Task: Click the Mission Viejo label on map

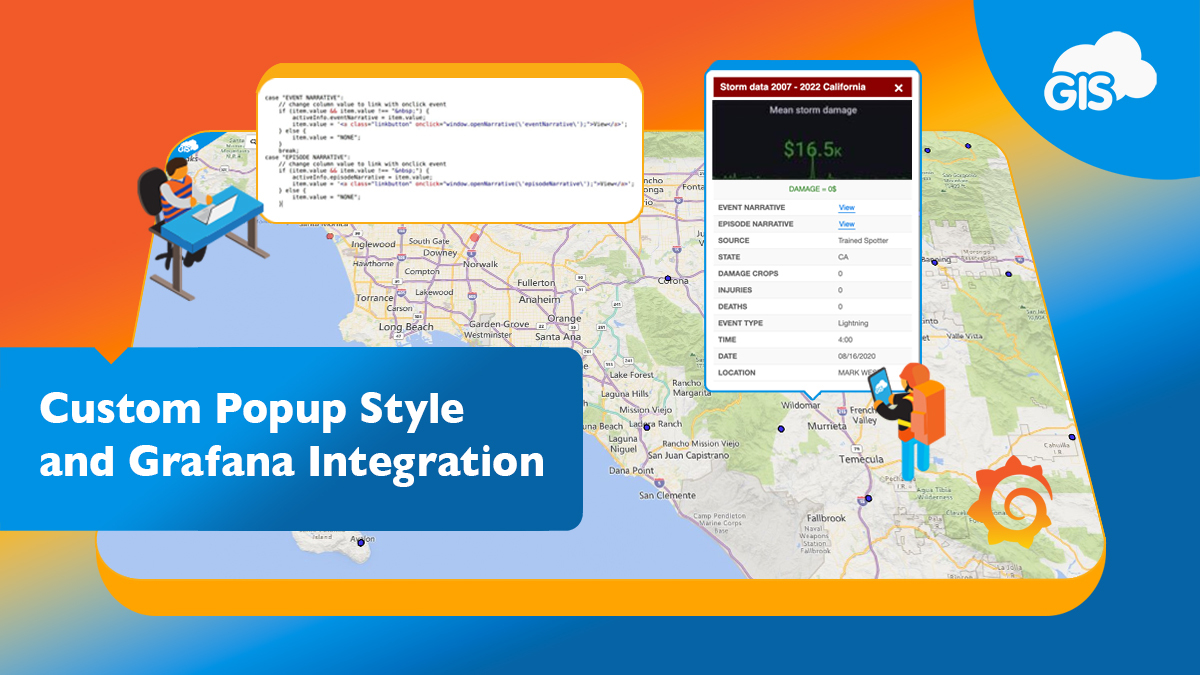Action: coord(647,409)
